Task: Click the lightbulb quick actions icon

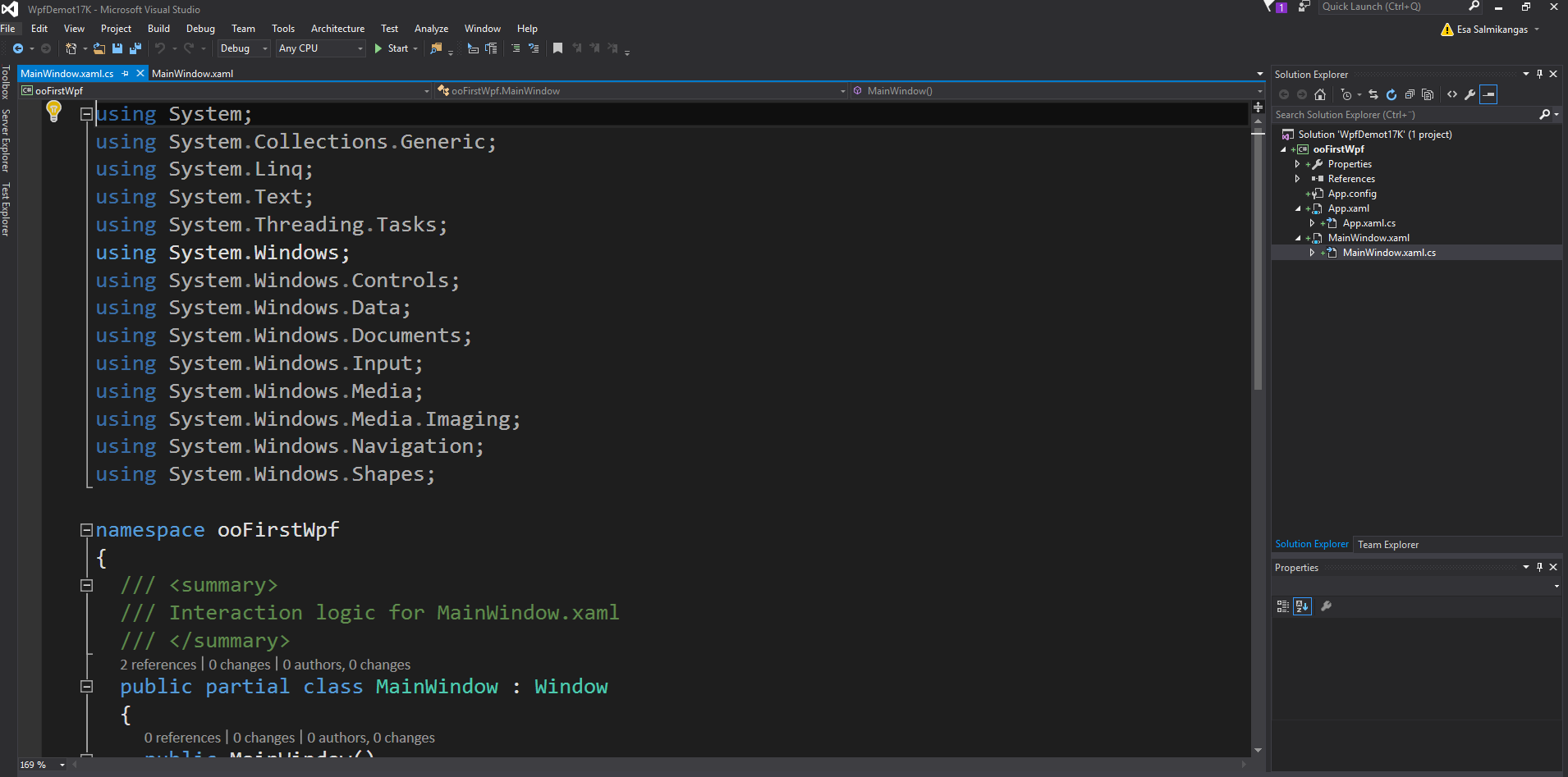Action: (54, 110)
